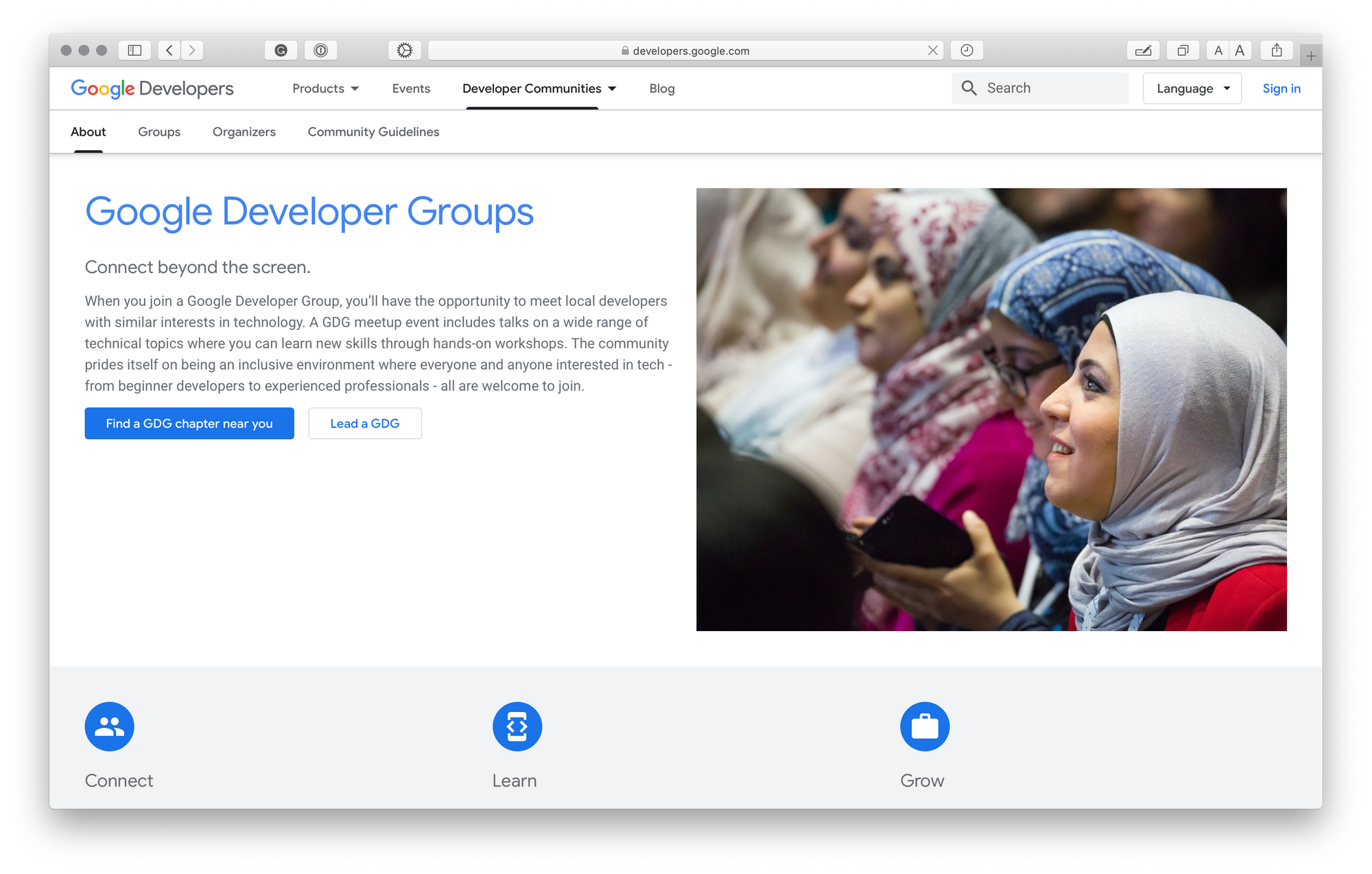Click the Connect people icon
Image resolution: width=1372 pixels, height=874 pixels.
click(x=109, y=727)
